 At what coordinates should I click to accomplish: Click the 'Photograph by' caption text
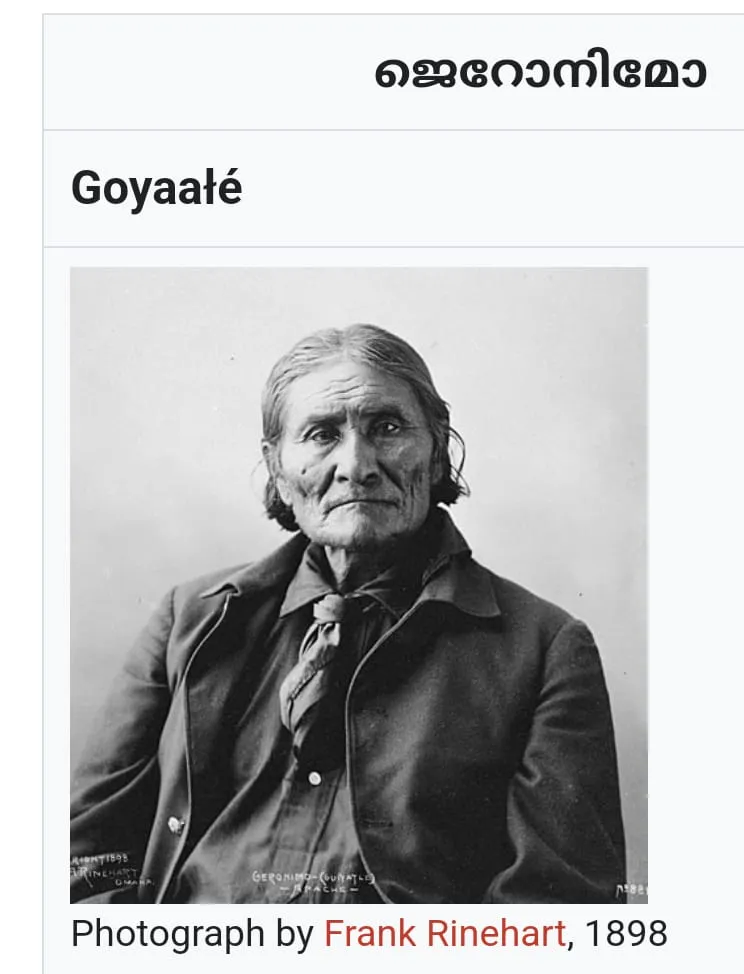193,934
